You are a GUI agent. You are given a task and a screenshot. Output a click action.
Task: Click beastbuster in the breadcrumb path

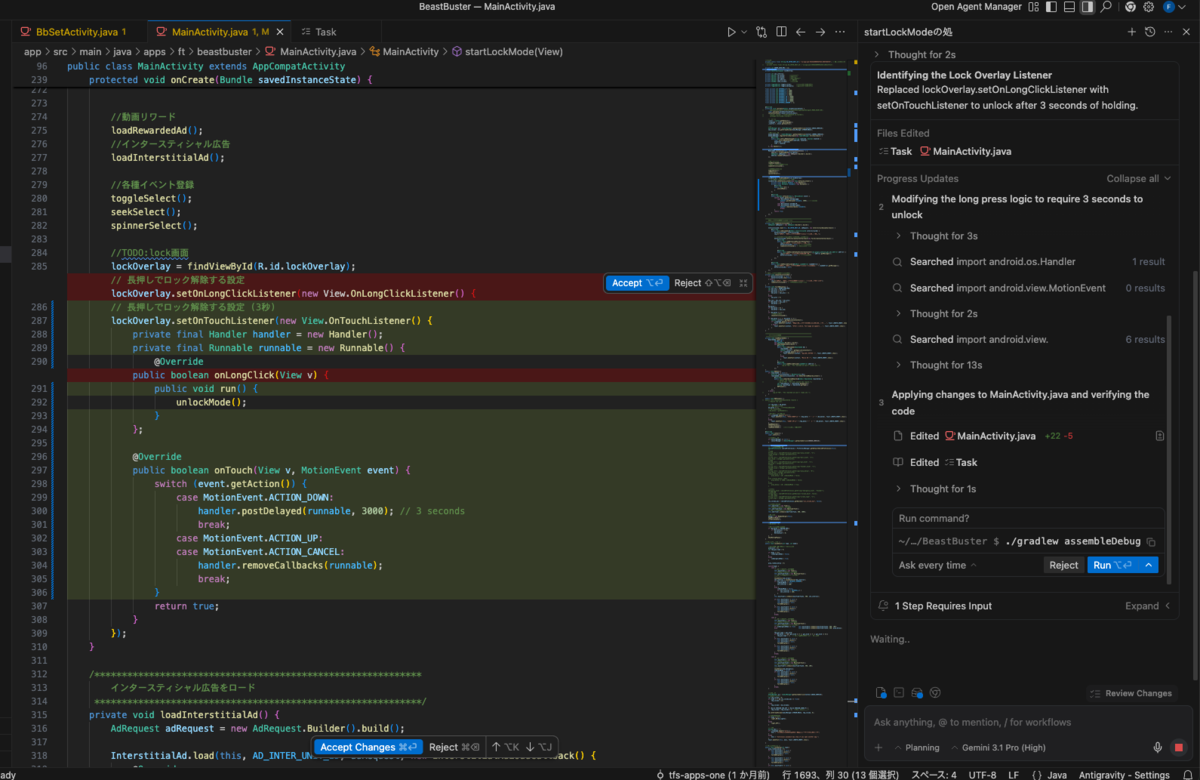[x=223, y=51]
